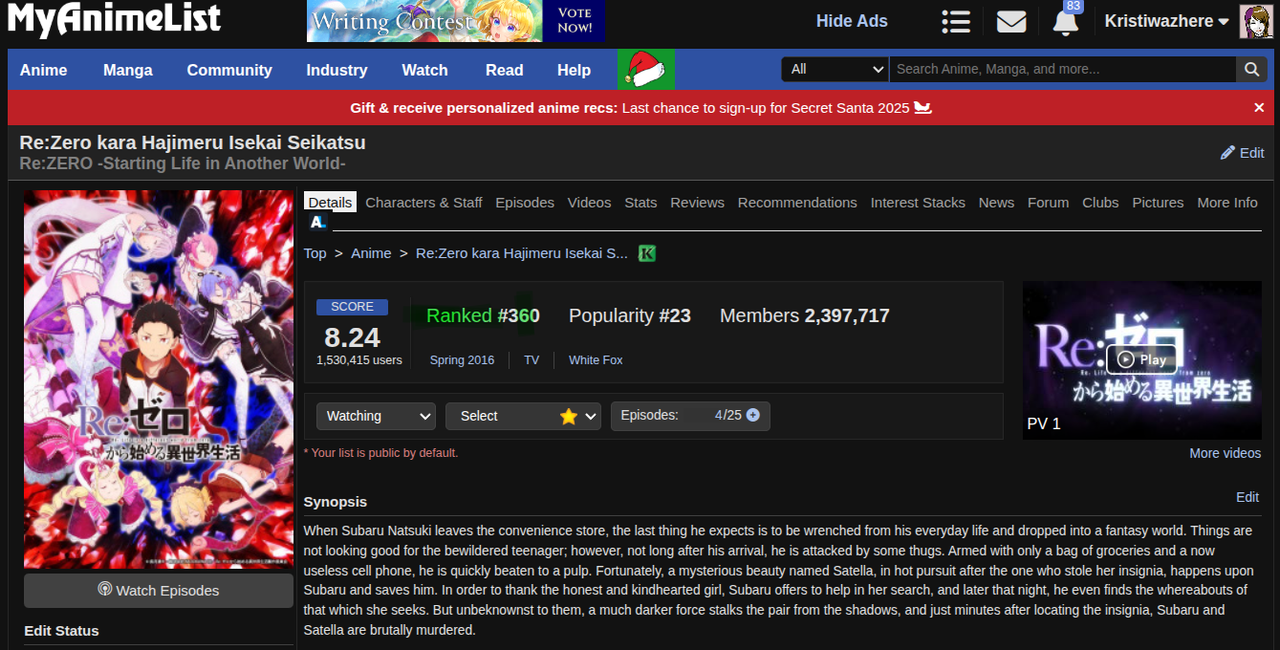Click the user profile avatar picture
Screen dimensions: 1280x650
point(1256,21)
